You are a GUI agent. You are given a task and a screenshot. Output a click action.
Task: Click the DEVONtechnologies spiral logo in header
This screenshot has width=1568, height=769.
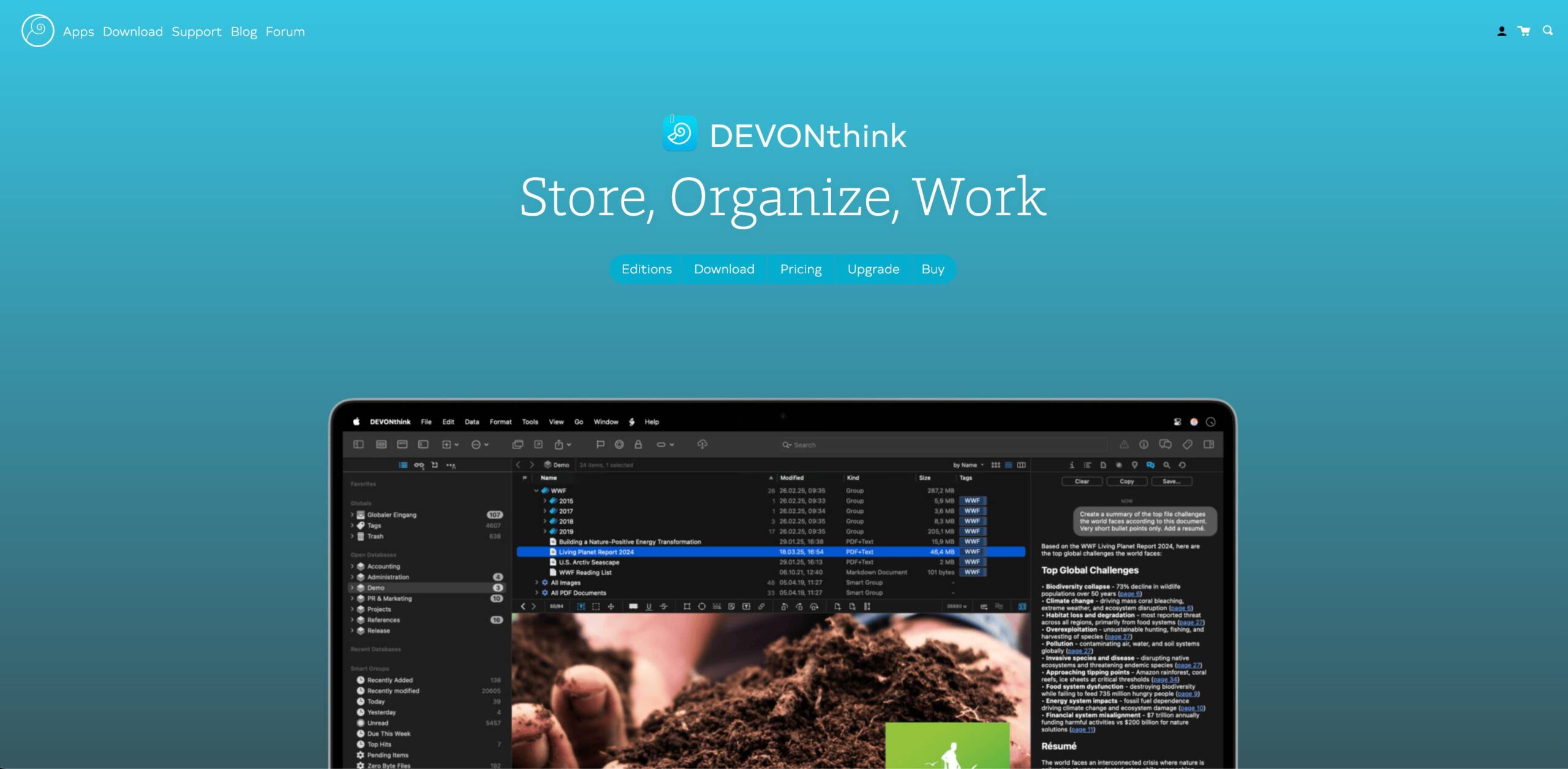(x=37, y=31)
